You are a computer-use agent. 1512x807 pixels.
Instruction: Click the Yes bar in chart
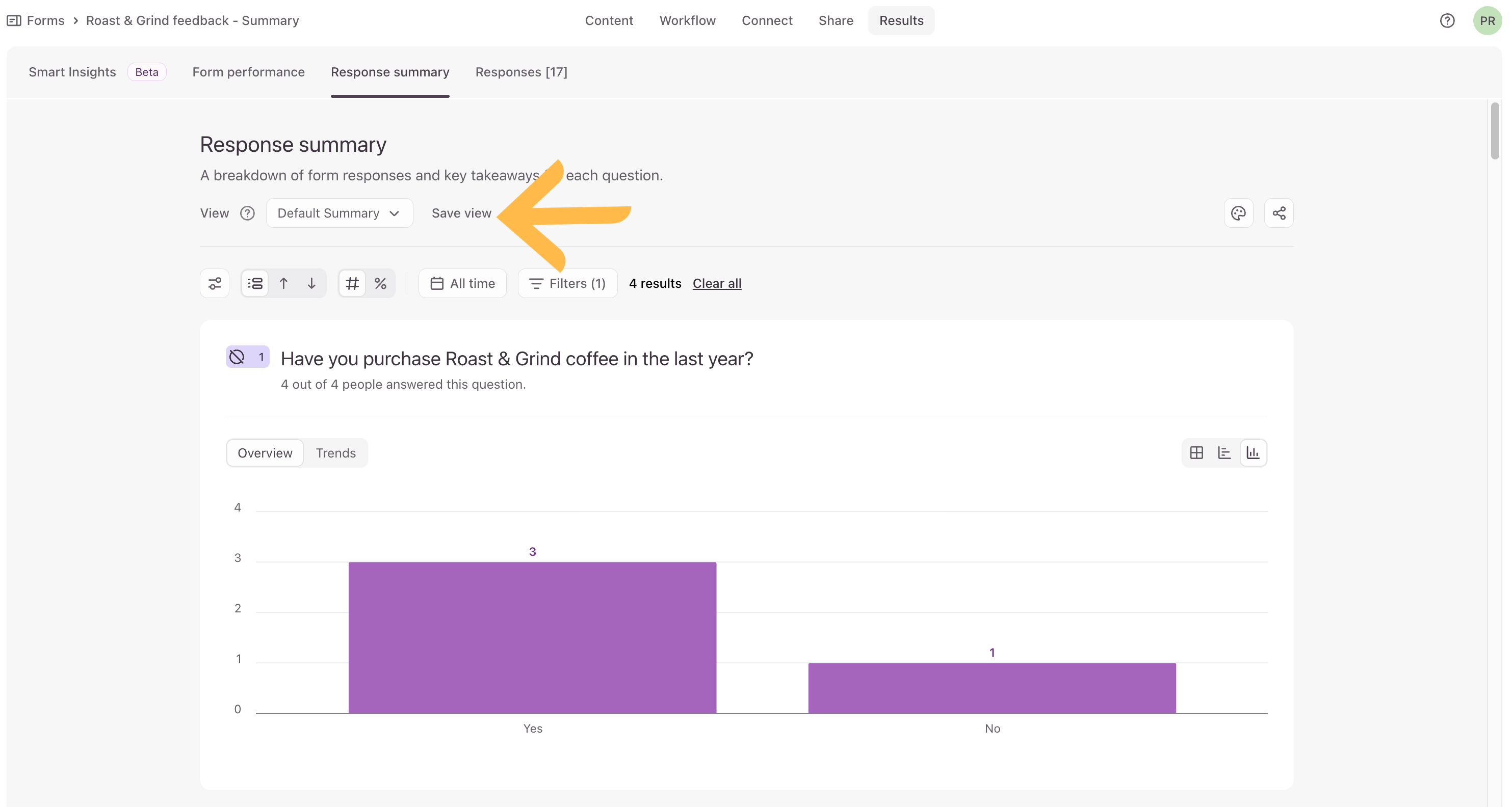pyautogui.click(x=532, y=637)
